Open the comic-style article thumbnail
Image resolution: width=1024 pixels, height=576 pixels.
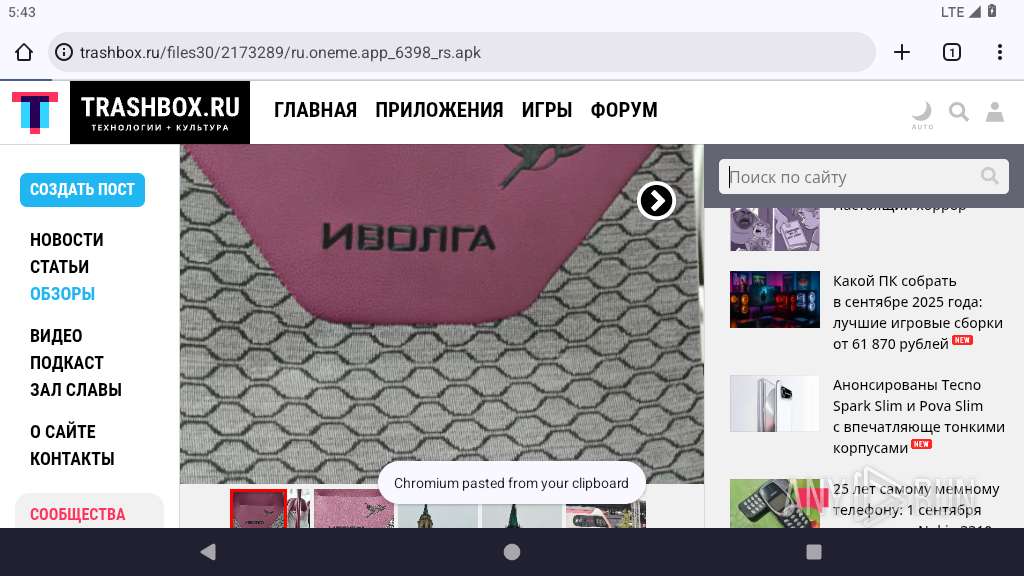pos(775,229)
